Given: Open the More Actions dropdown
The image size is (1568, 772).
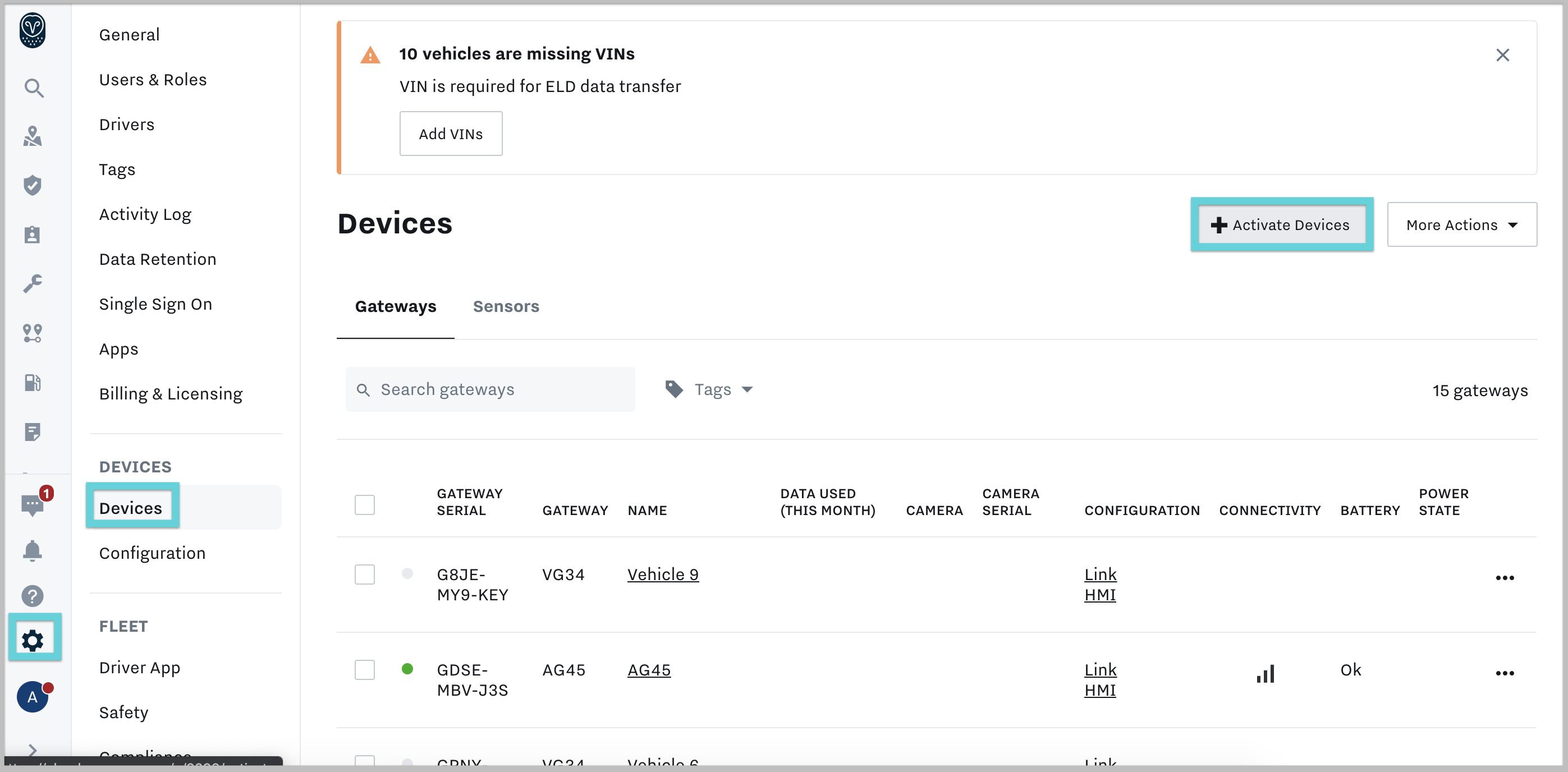Looking at the screenshot, I should [1462, 225].
